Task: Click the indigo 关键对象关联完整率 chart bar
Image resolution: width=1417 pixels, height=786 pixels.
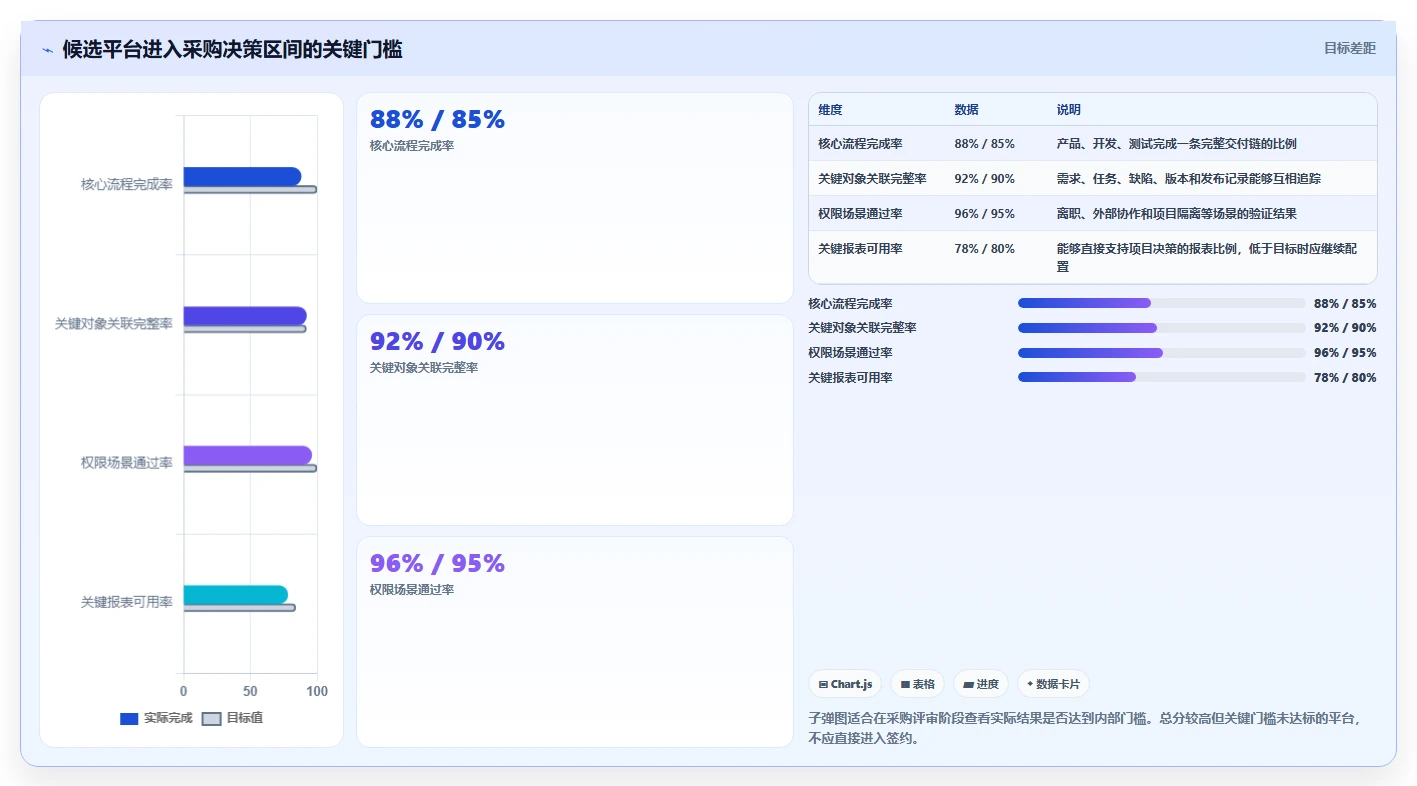Action: pyautogui.click(x=245, y=316)
